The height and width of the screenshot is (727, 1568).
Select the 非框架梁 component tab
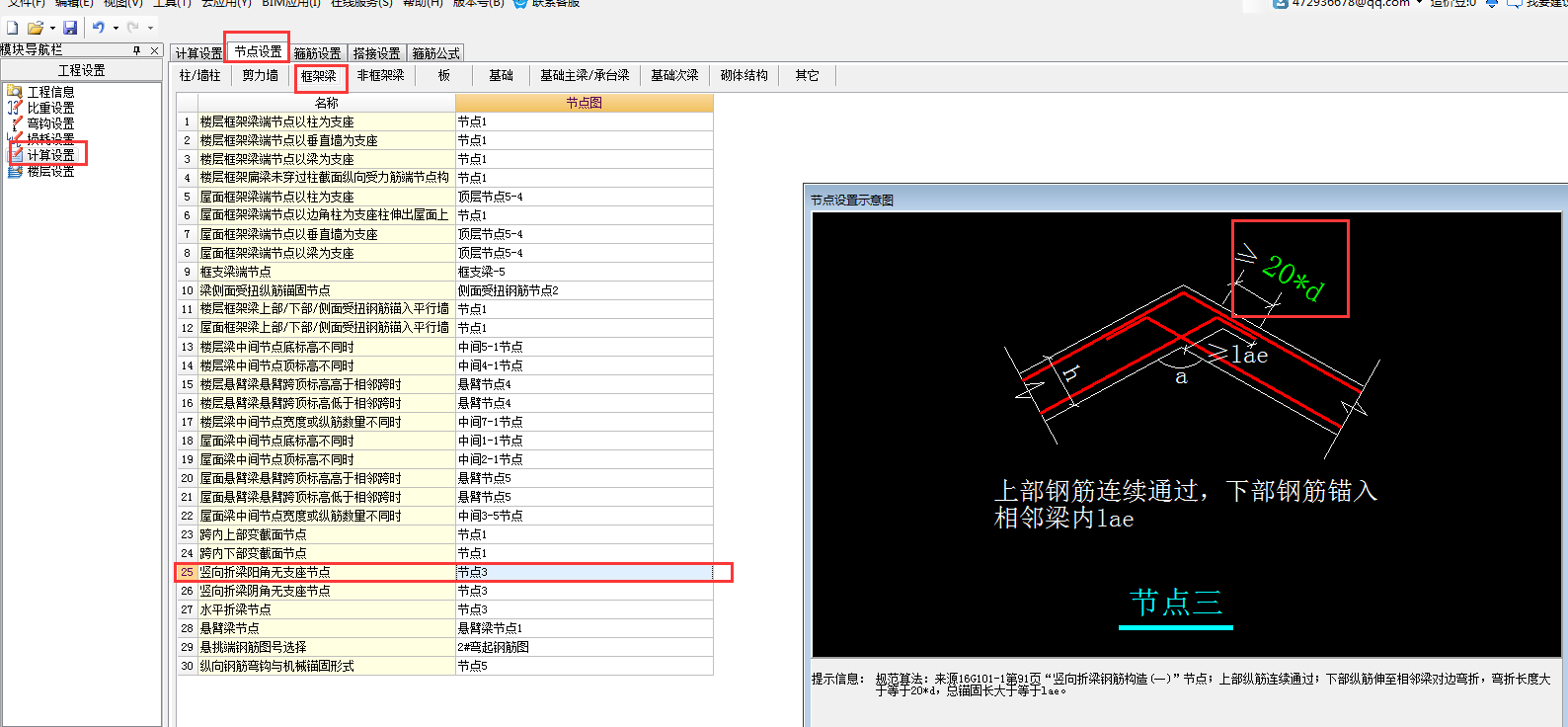coord(380,75)
